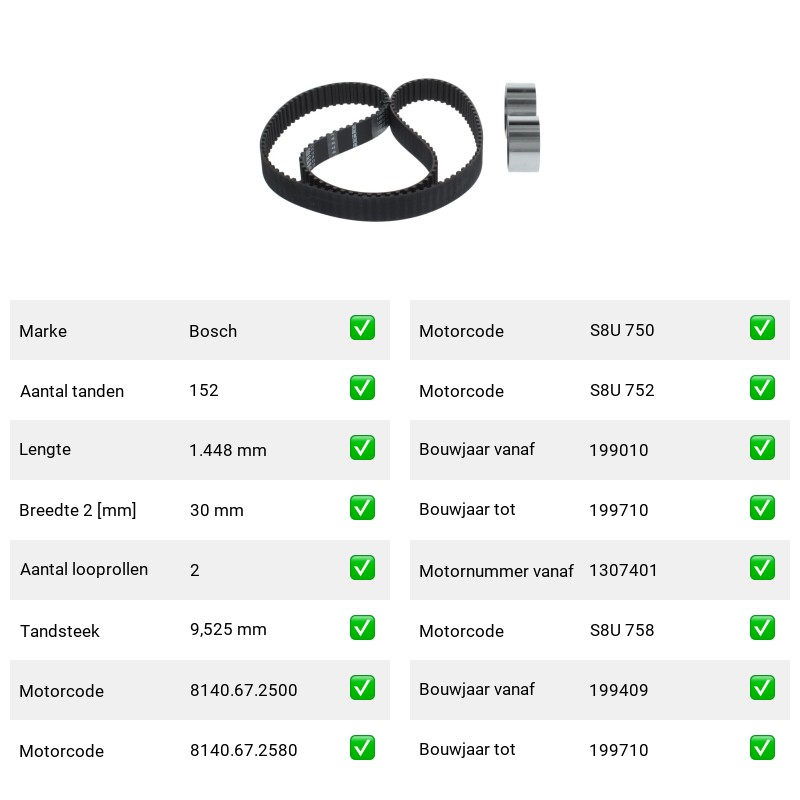The image size is (800, 800).
Task: Open the timing belt product image
Action: tap(371, 150)
